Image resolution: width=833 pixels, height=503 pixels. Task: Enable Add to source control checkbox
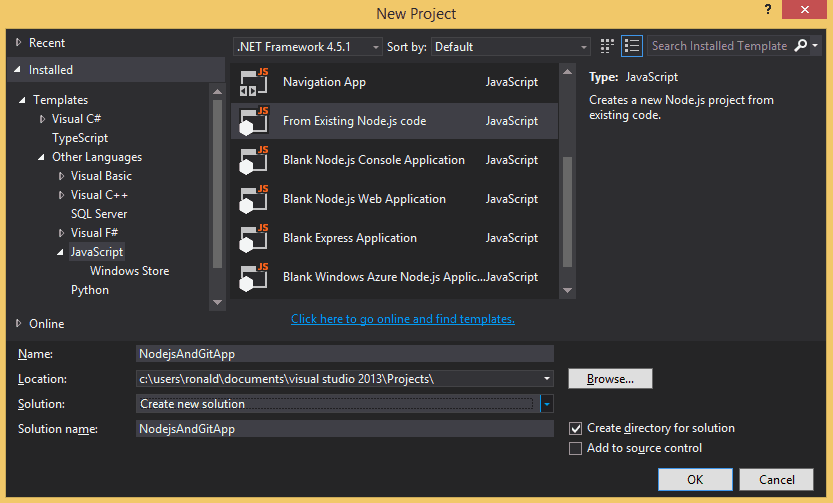pyautogui.click(x=575, y=449)
